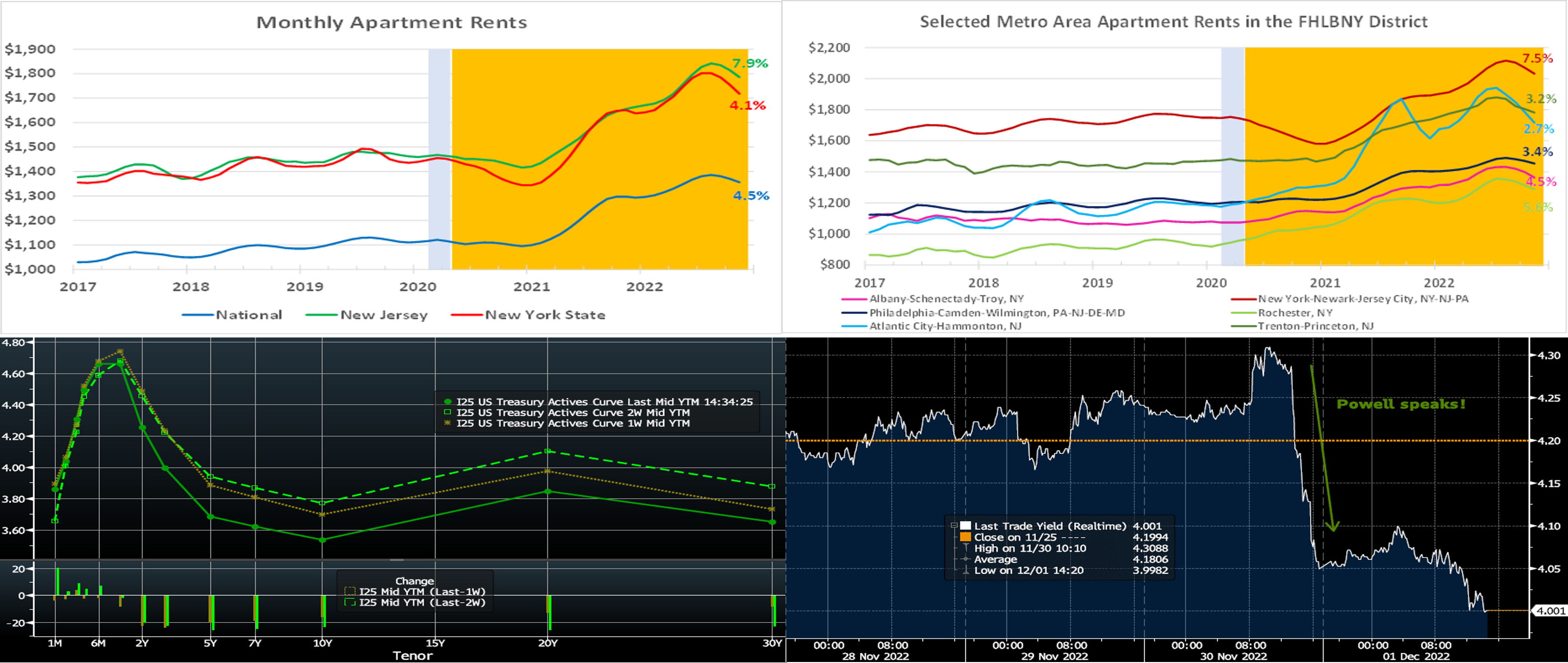Click orange Close on 11/25 color swatch
This screenshot has height=663, width=1568.
pyautogui.click(x=965, y=537)
